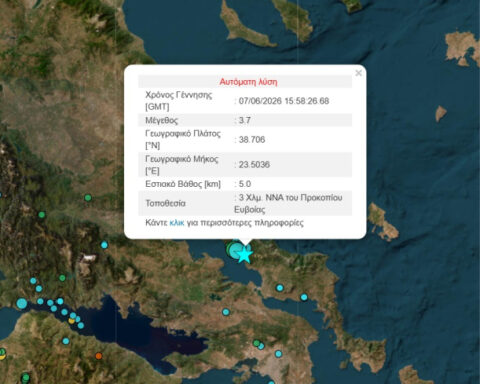480x384 pixels.
Task: Select the cyan marker inland on Evia island
Action: (280, 288)
